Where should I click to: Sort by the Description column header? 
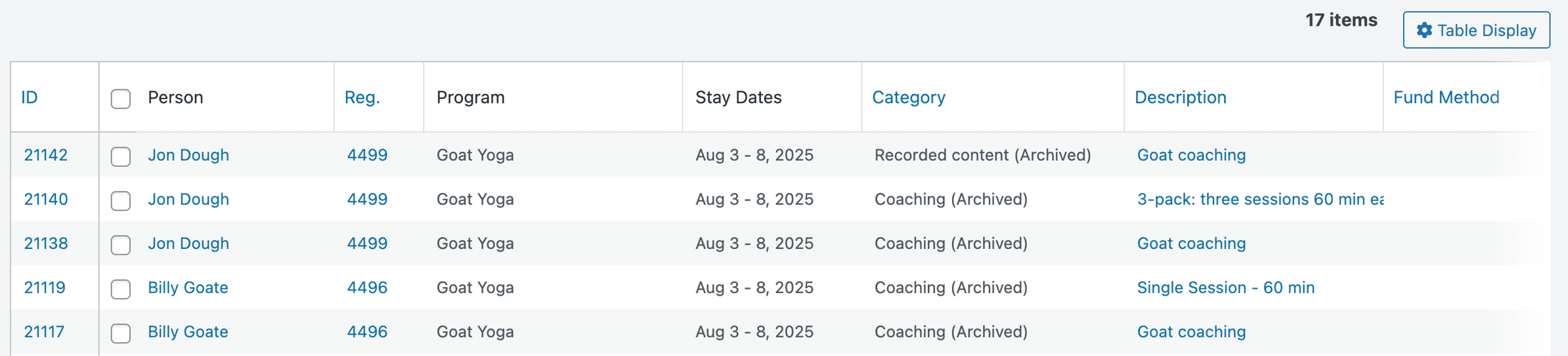point(1181,97)
